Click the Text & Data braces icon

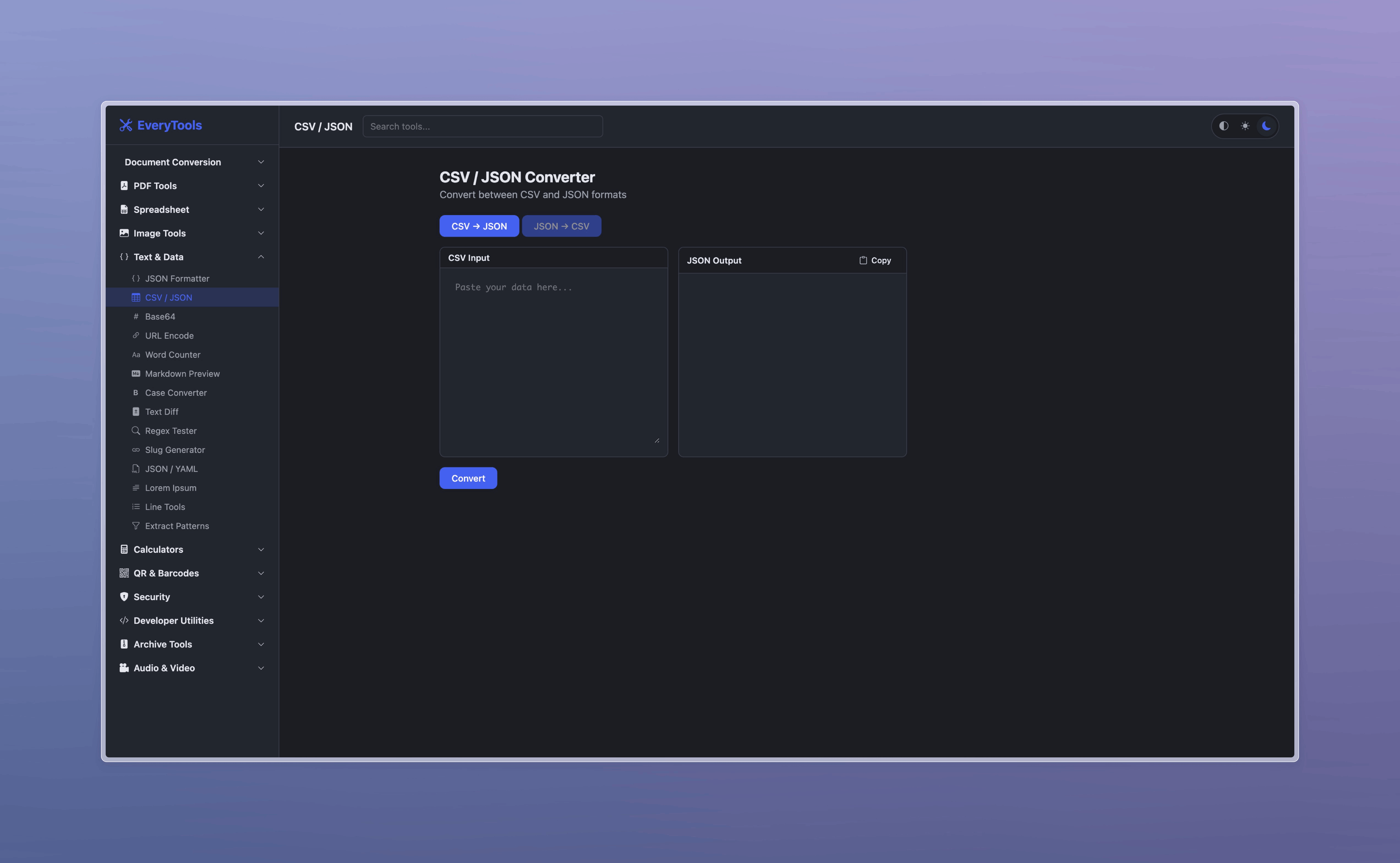tap(124, 257)
